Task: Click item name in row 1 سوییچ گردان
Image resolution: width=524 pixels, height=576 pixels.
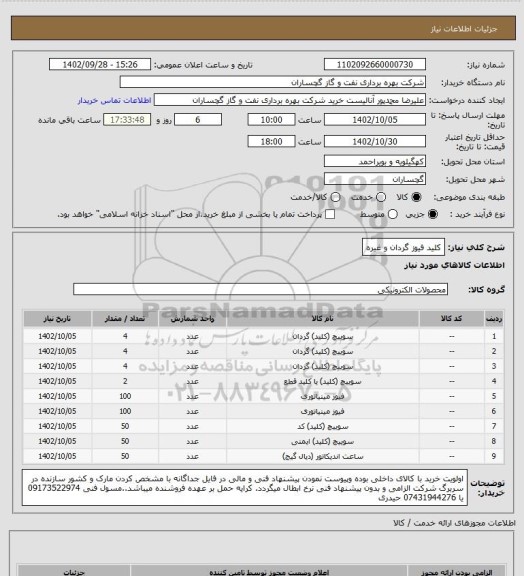Action: 323,336
